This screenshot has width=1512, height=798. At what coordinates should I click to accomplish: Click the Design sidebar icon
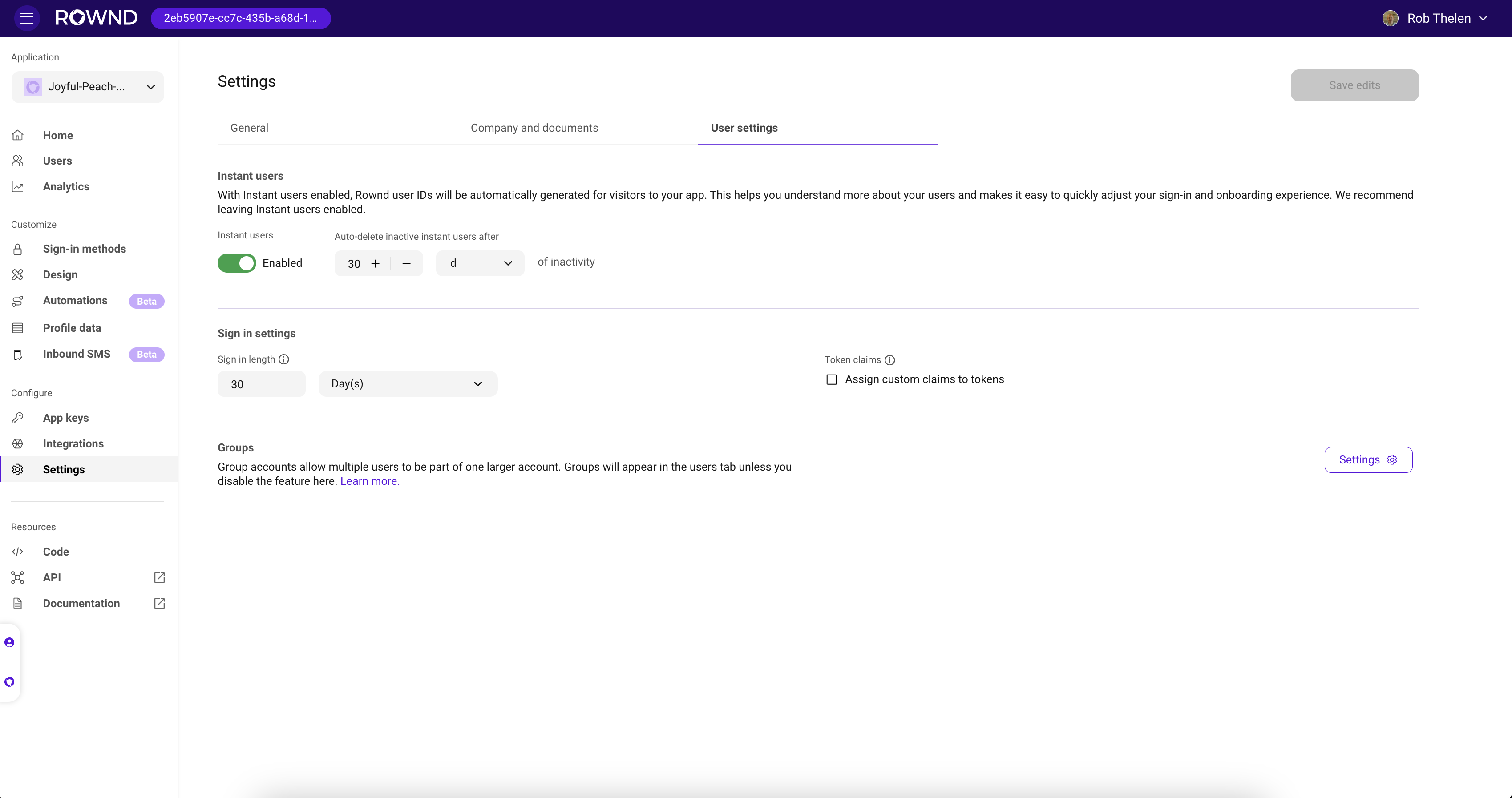coord(18,274)
